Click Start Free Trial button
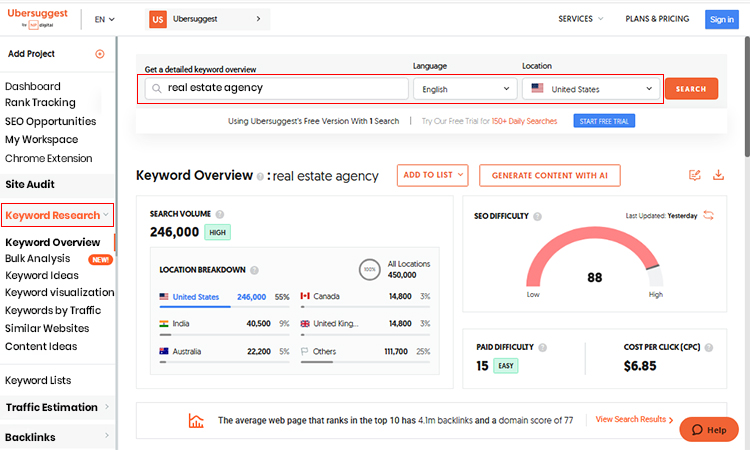 (x=604, y=121)
